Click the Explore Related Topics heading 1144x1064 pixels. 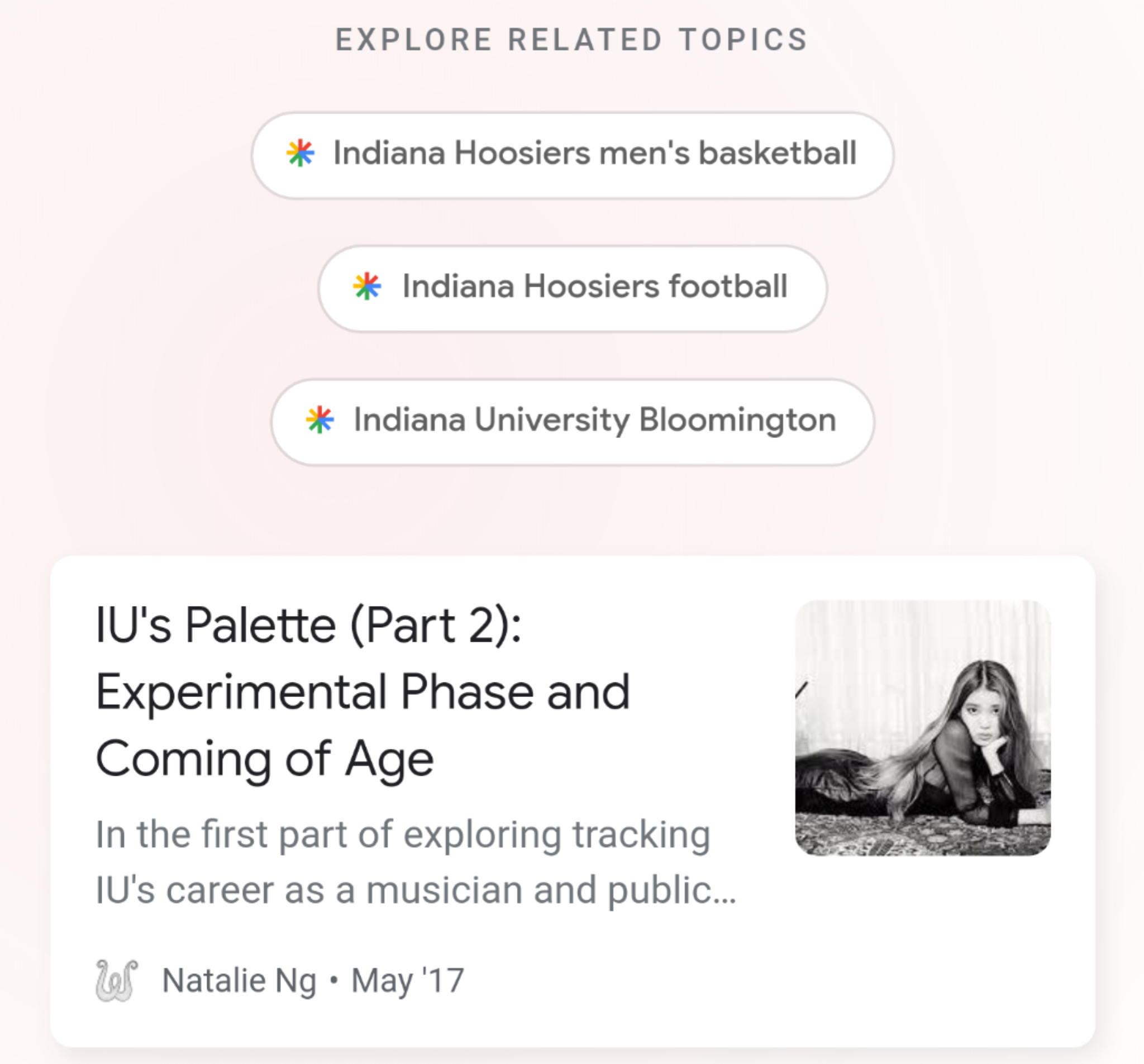(572, 40)
